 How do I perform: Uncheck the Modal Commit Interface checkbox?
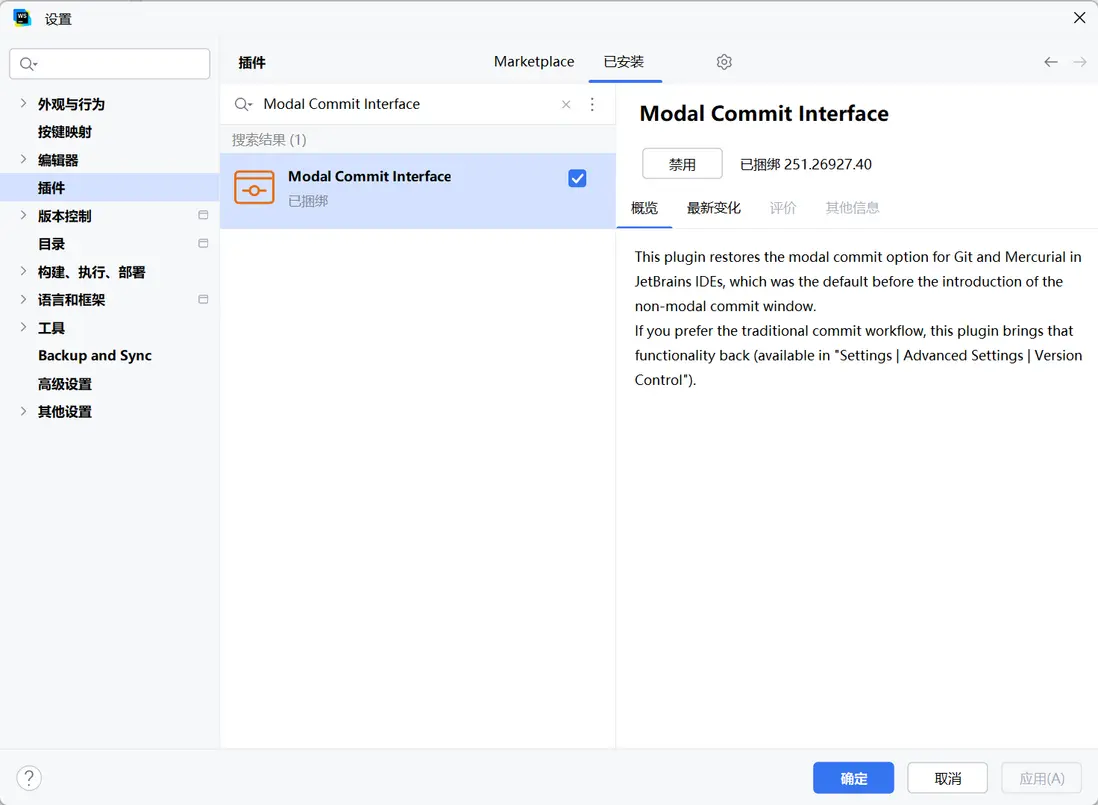[577, 178]
